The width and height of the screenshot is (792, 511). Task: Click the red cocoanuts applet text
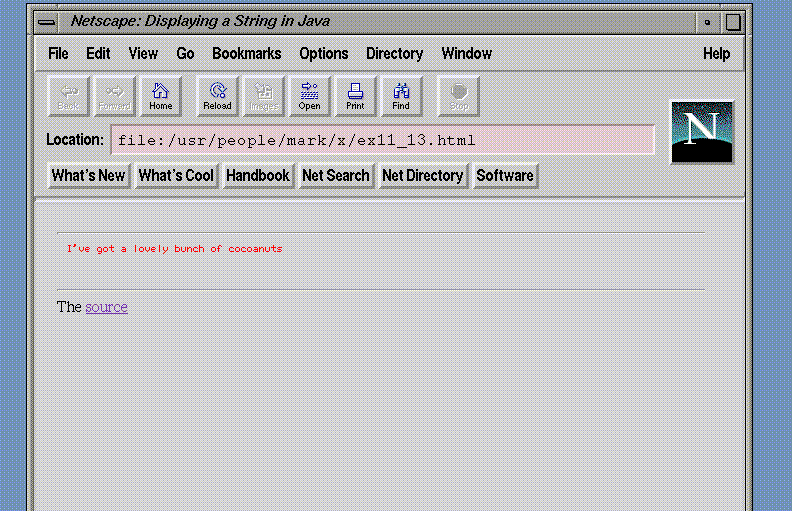[174, 248]
